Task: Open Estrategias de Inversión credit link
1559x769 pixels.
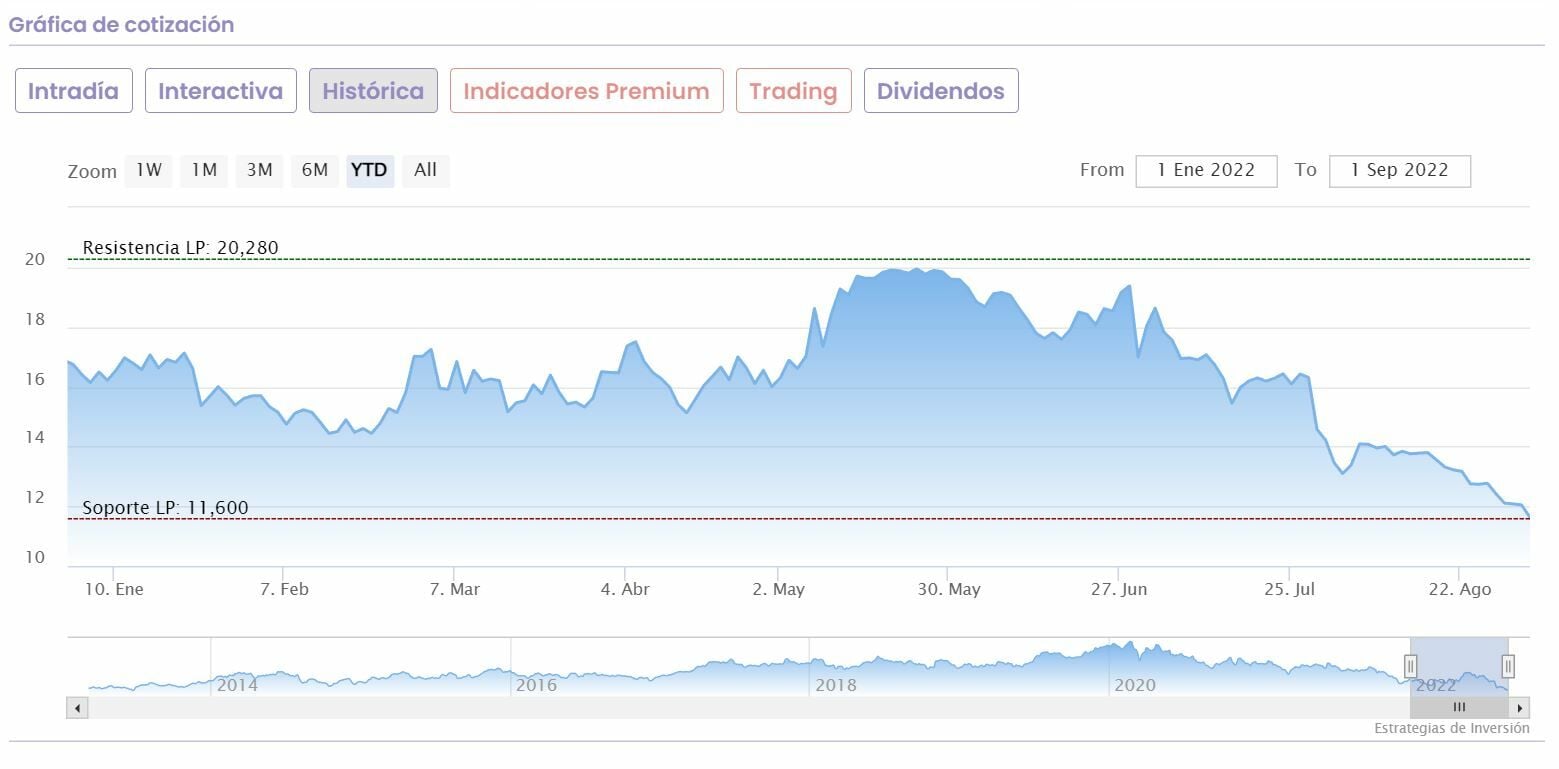Action: [x=1451, y=728]
